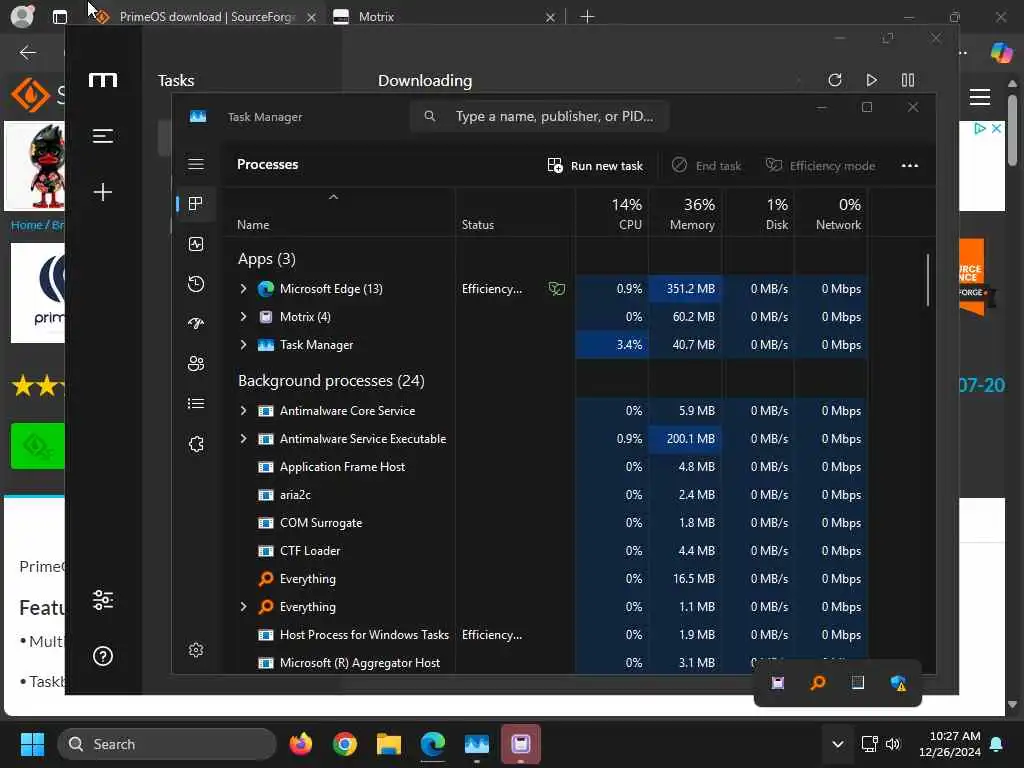Viewport: 1024px width, 768px height.
Task: Open Services puzzle icon in Task Manager sidebar
Action: click(x=196, y=444)
